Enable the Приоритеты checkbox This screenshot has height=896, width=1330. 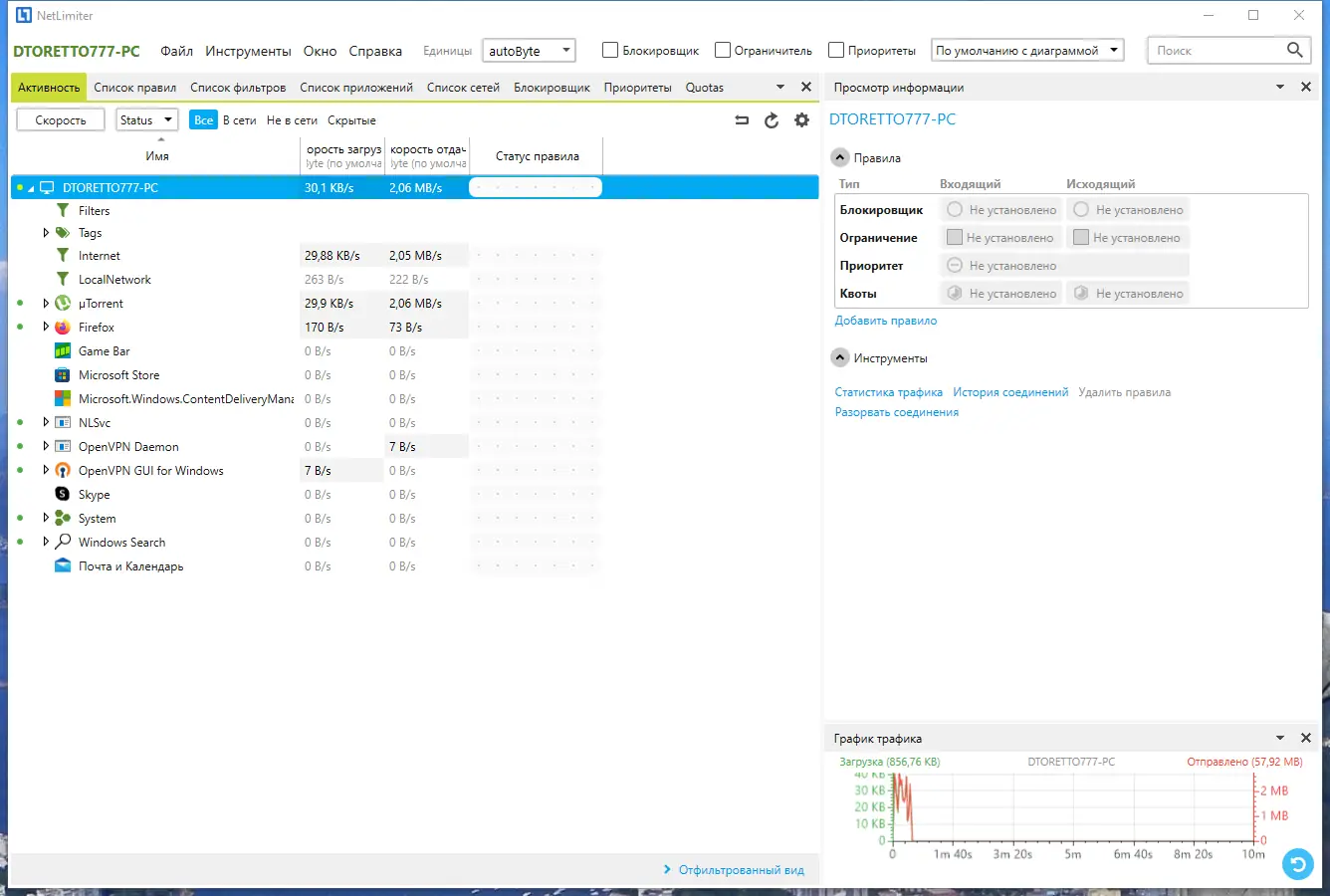(x=838, y=49)
